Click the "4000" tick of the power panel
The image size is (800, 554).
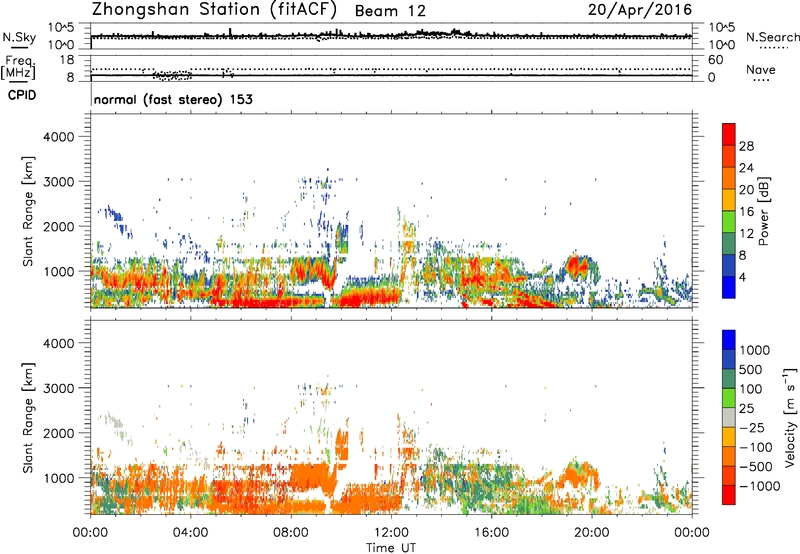(58, 137)
